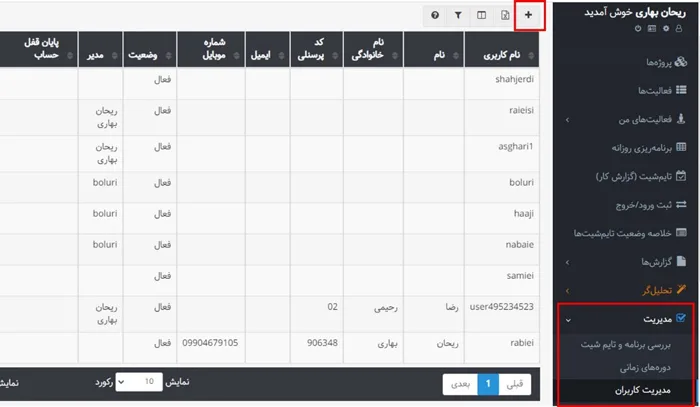Open the filter funnel icon
This screenshot has width=700, height=407.
458,15
